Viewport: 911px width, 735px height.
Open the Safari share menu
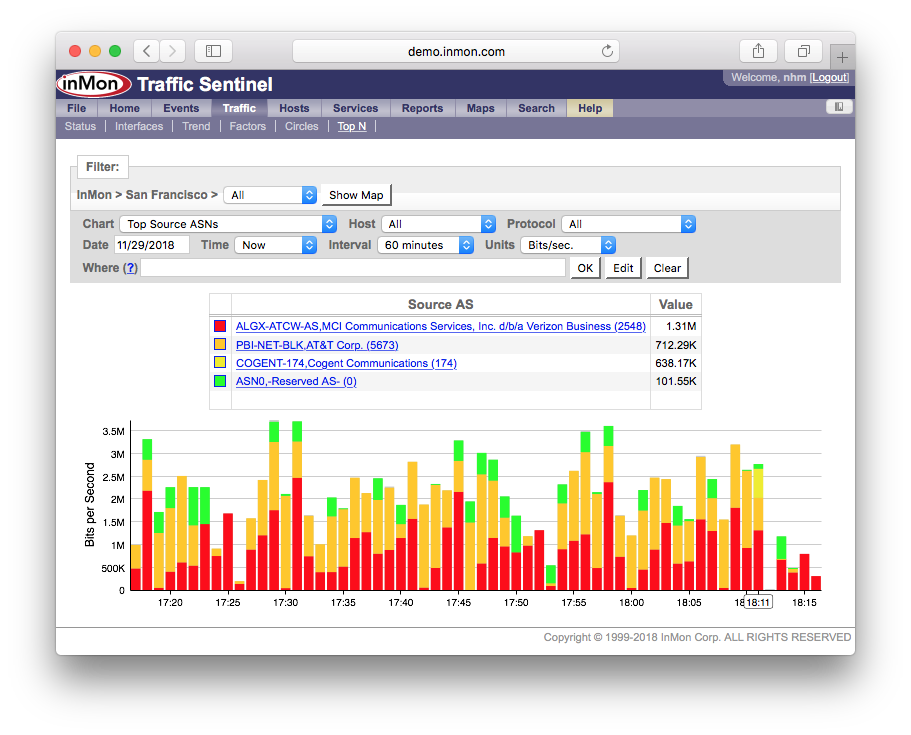click(758, 51)
